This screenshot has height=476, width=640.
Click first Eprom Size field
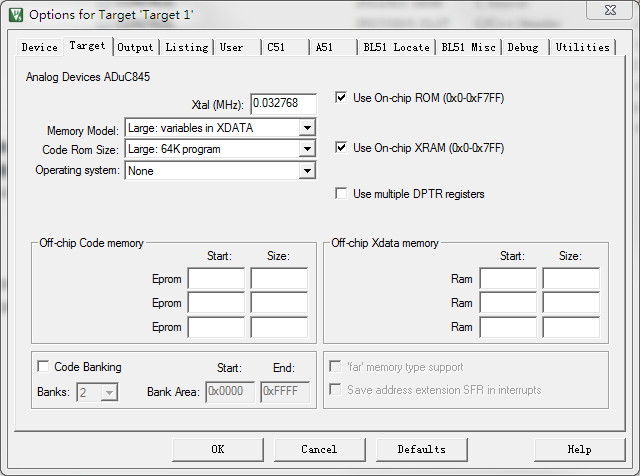point(279,279)
